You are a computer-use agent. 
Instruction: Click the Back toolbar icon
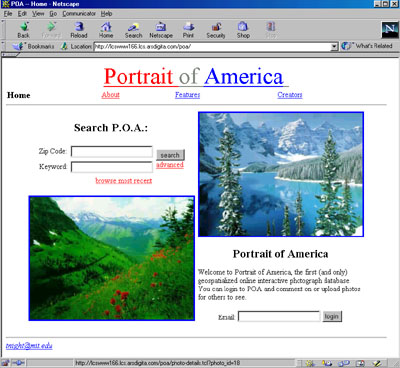click(24, 27)
